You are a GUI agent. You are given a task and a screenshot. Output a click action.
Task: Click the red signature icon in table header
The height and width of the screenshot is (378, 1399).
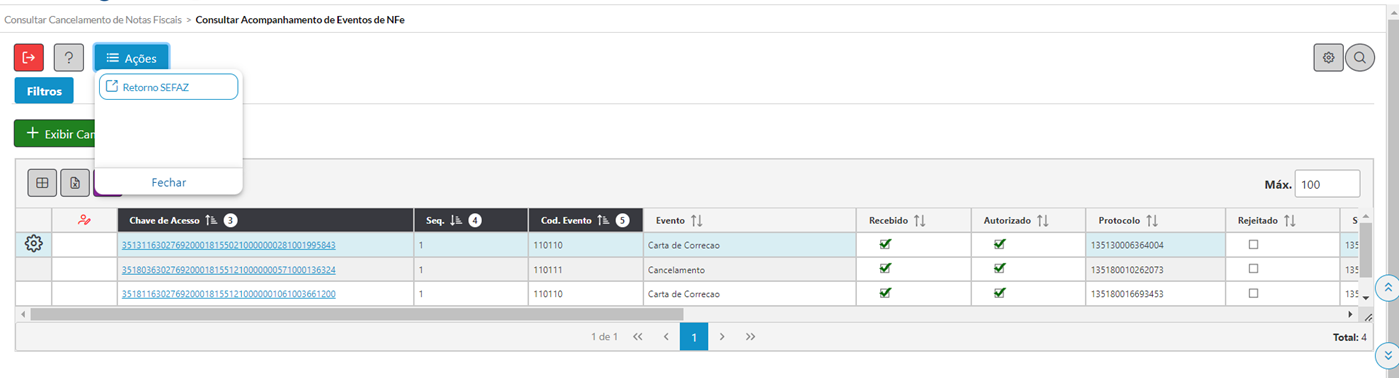[x=84, y=220]
